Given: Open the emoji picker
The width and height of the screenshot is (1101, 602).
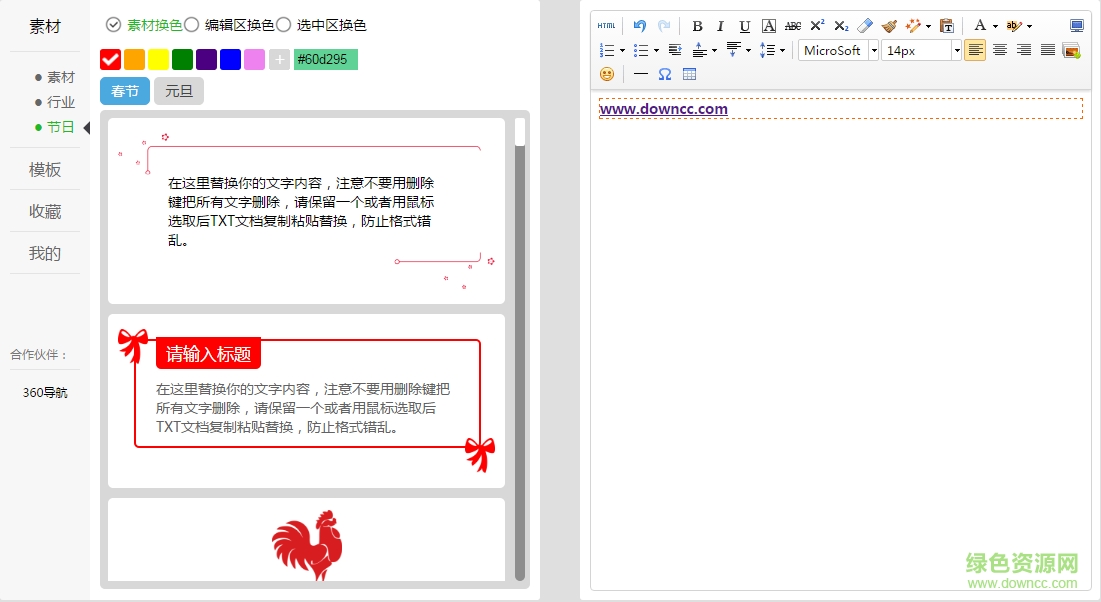Looking at the screenshot, I should pos(606,73).
